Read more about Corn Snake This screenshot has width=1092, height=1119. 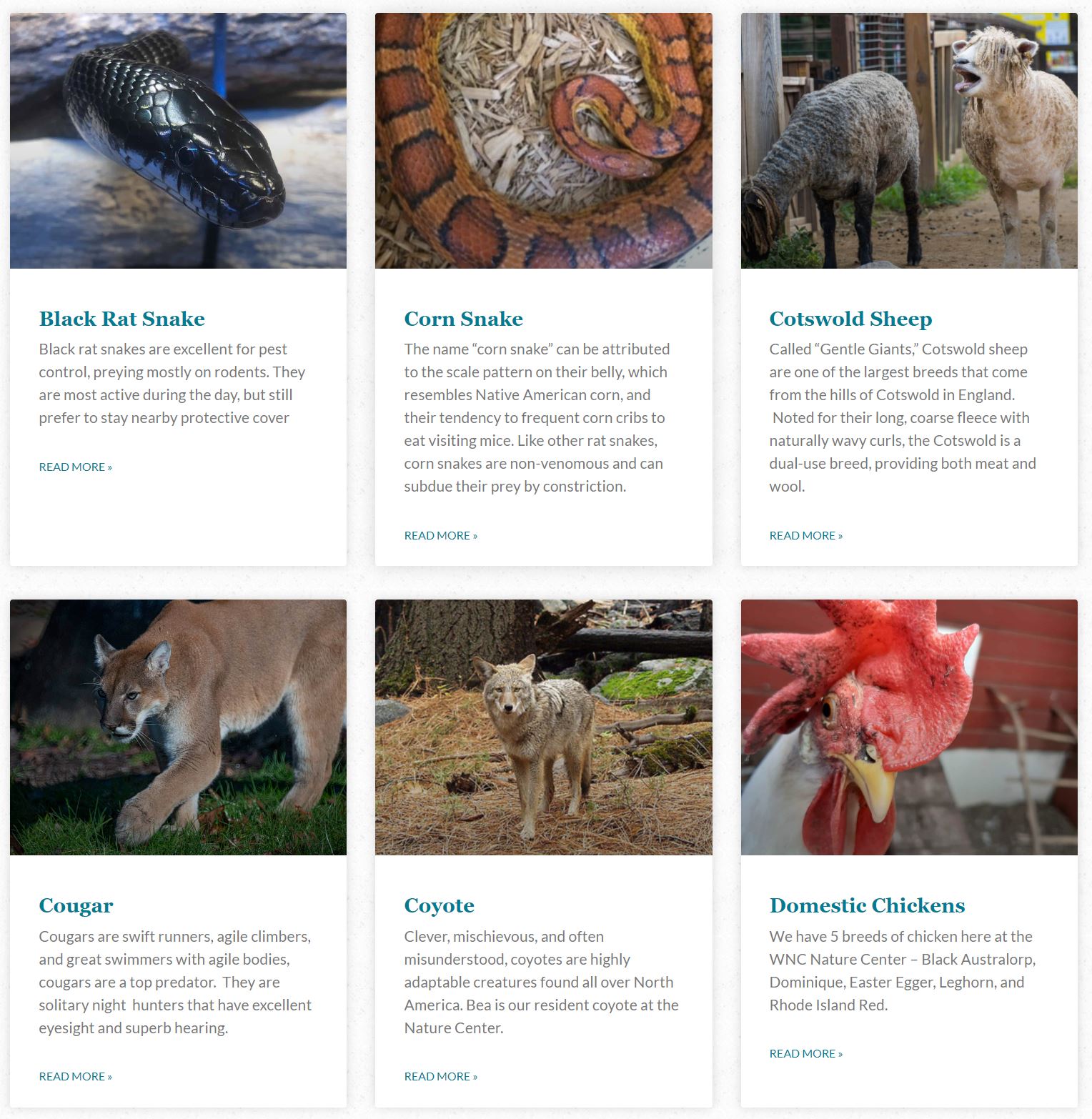click(440, 535)
